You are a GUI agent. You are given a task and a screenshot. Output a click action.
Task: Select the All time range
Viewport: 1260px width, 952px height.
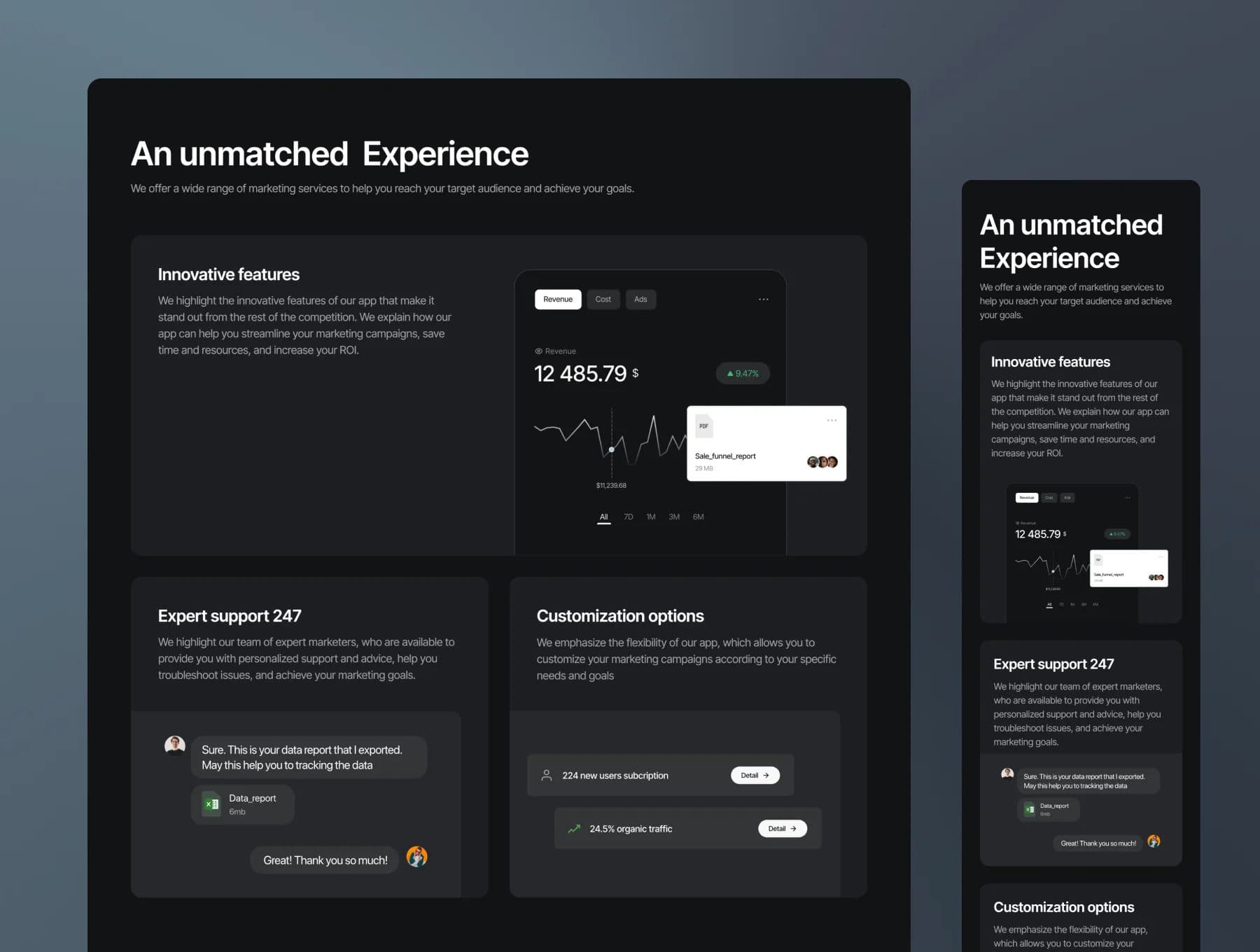coord(604,517)
